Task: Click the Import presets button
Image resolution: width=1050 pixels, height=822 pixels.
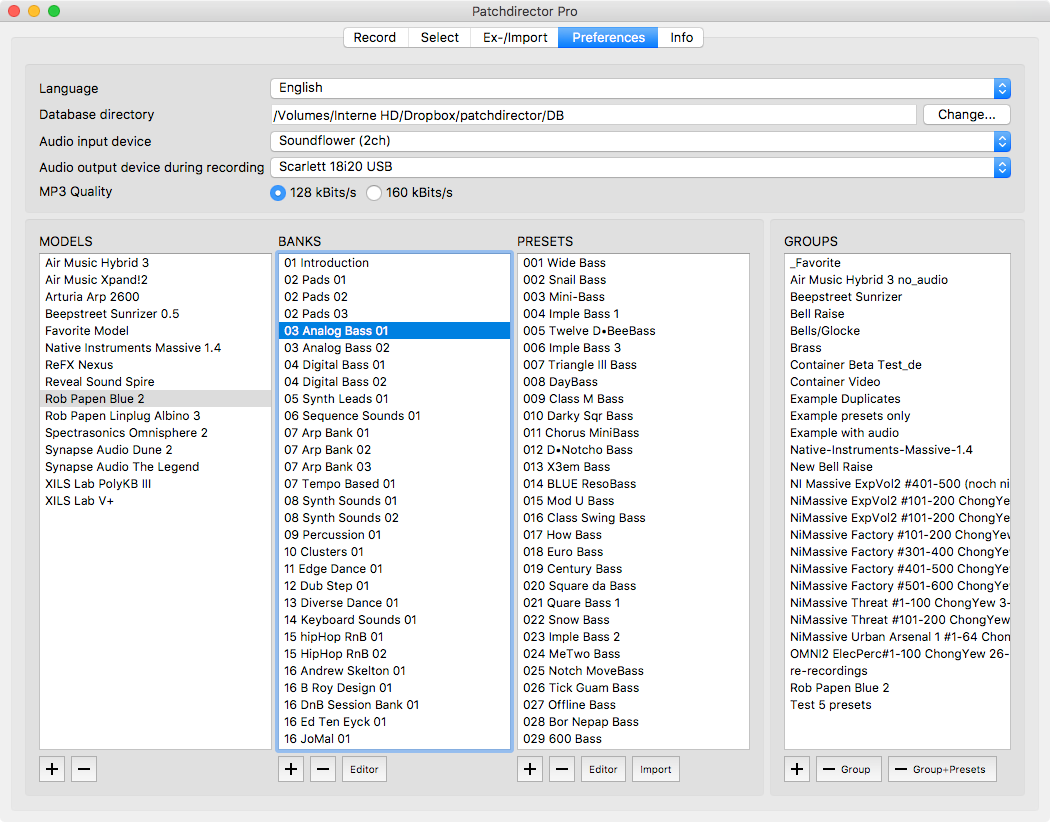Action: tap(656, 769)
